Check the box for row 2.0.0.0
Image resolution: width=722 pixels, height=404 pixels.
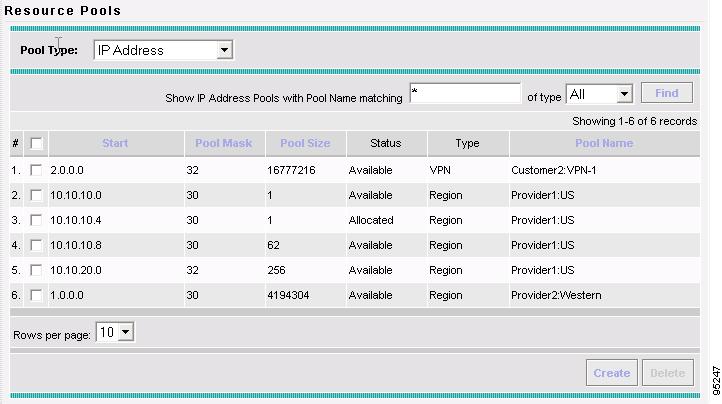coord(36,170)
